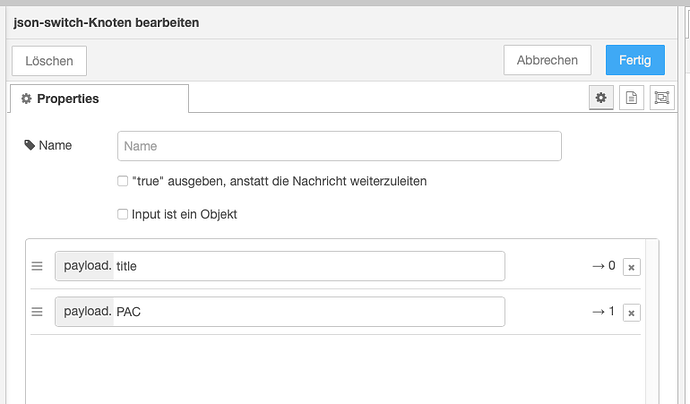Viewport: 690px width, 404px height.
Task: Open the node appearance settings icon
Action: click(x=661, y=97)
